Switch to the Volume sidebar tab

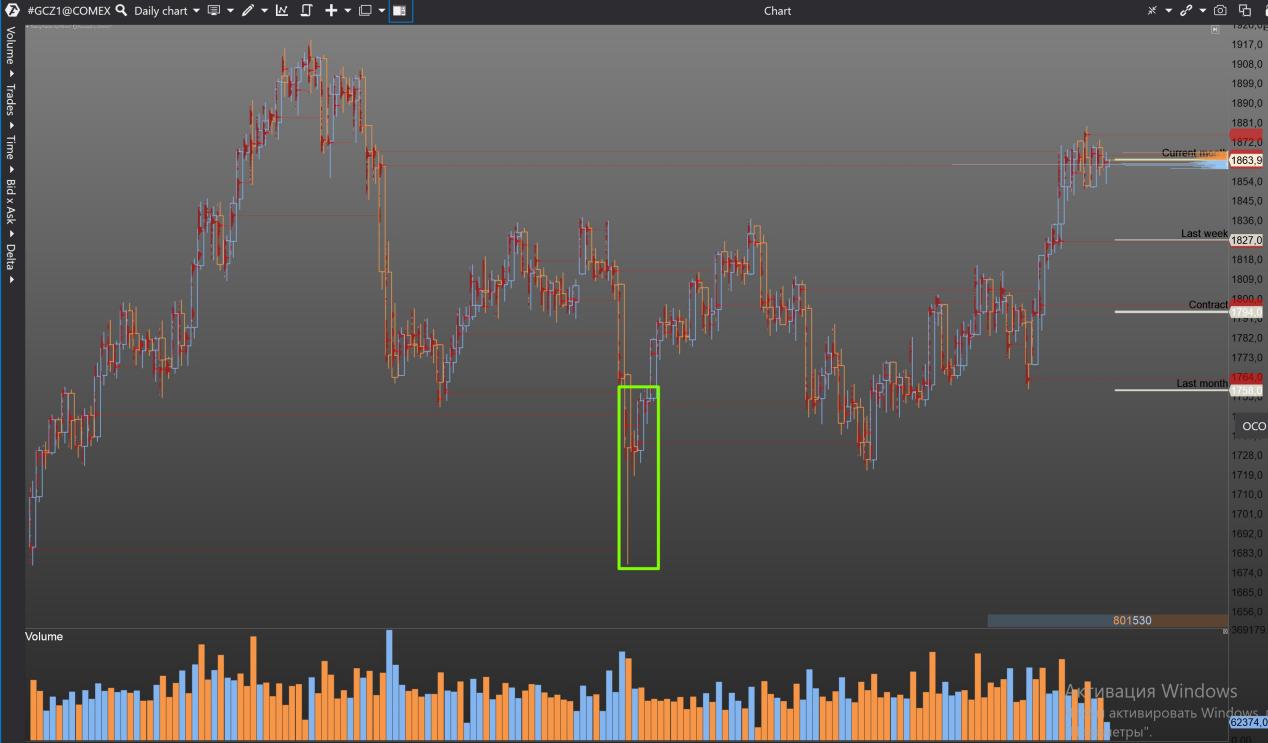[11, 45]
